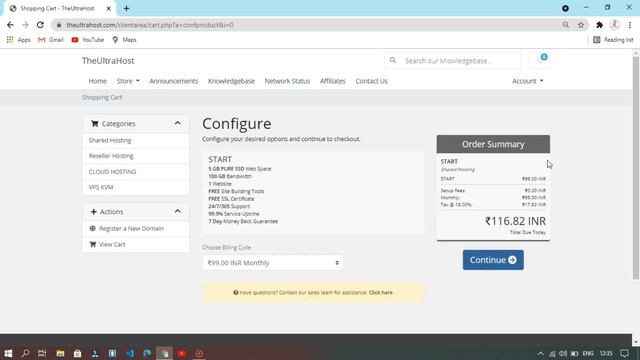The image size is (640, 360).
Task: Open the Contact Us menu item
Action: (371, 81)
